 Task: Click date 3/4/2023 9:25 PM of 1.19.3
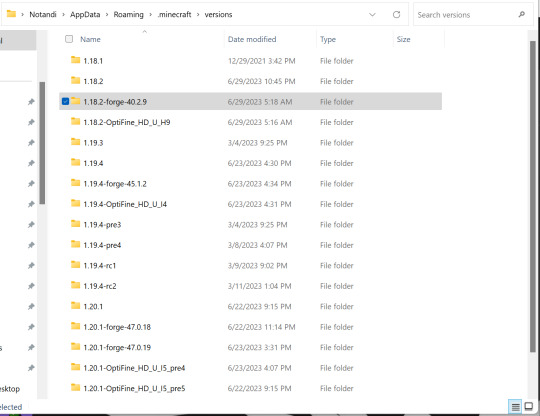point(257,143)
